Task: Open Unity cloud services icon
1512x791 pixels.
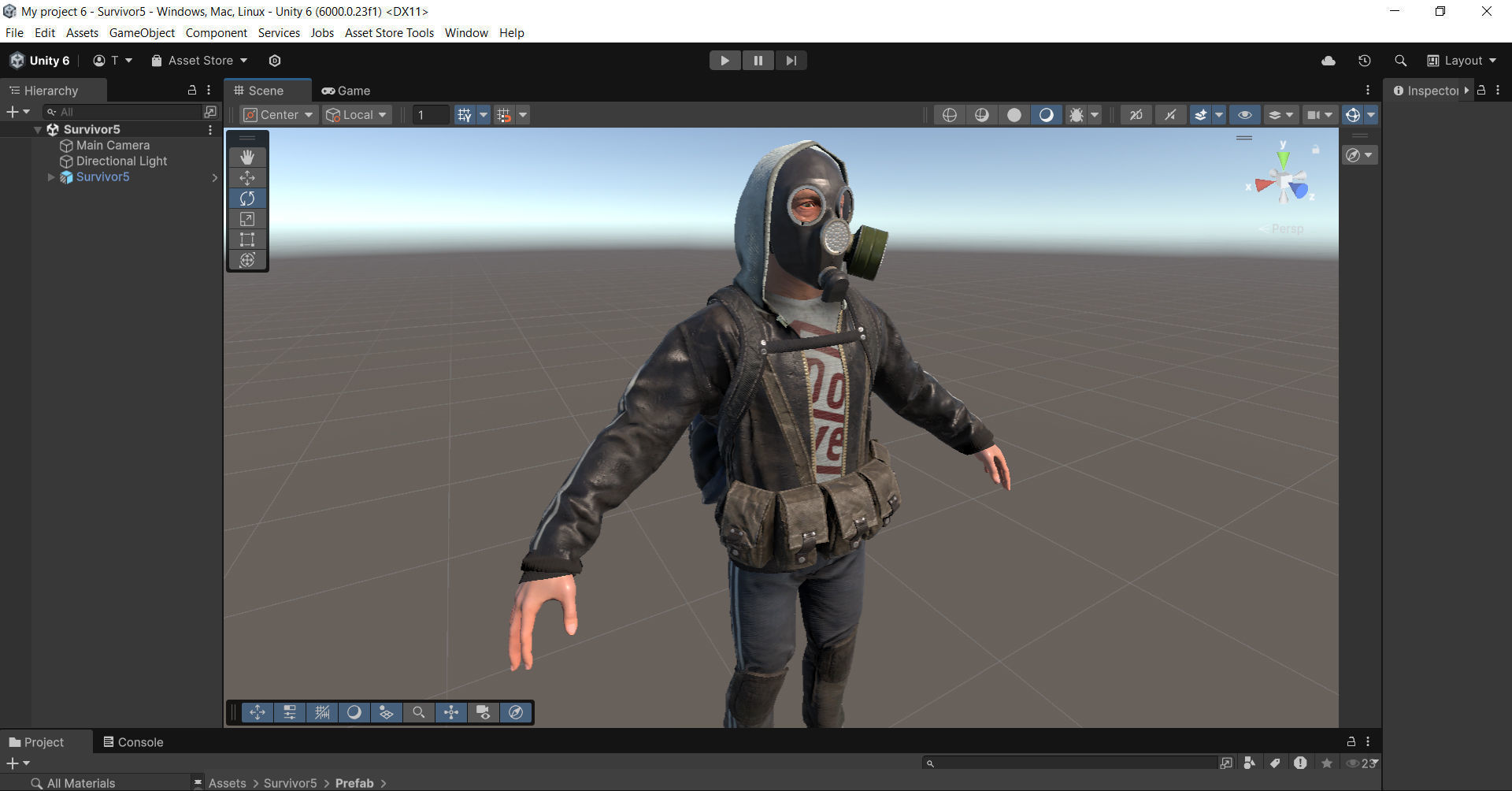Action: click(x=1329, y=61)
